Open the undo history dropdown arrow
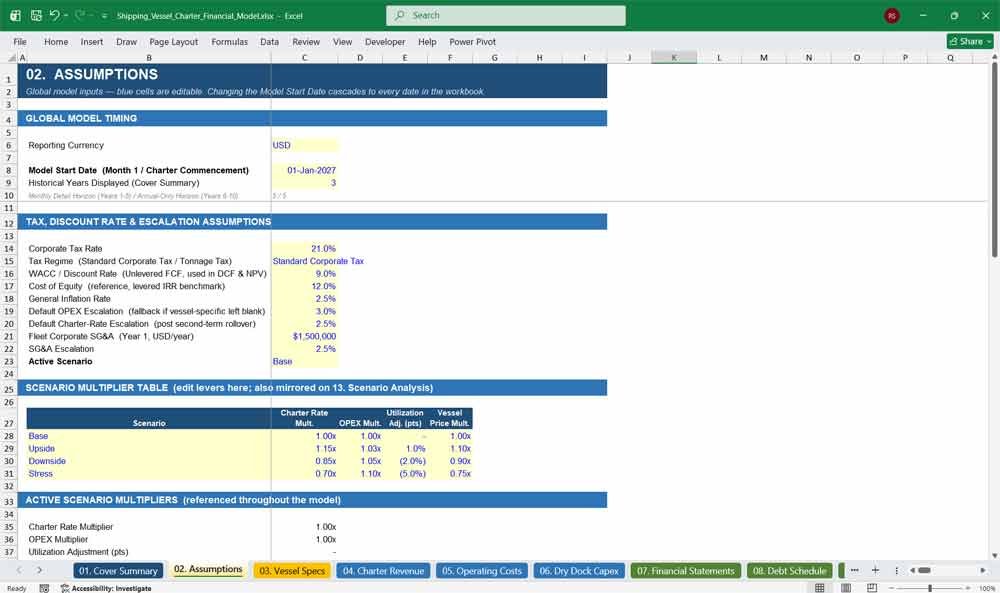Viewport: 1000px width, 593px height. pos(65,15)
